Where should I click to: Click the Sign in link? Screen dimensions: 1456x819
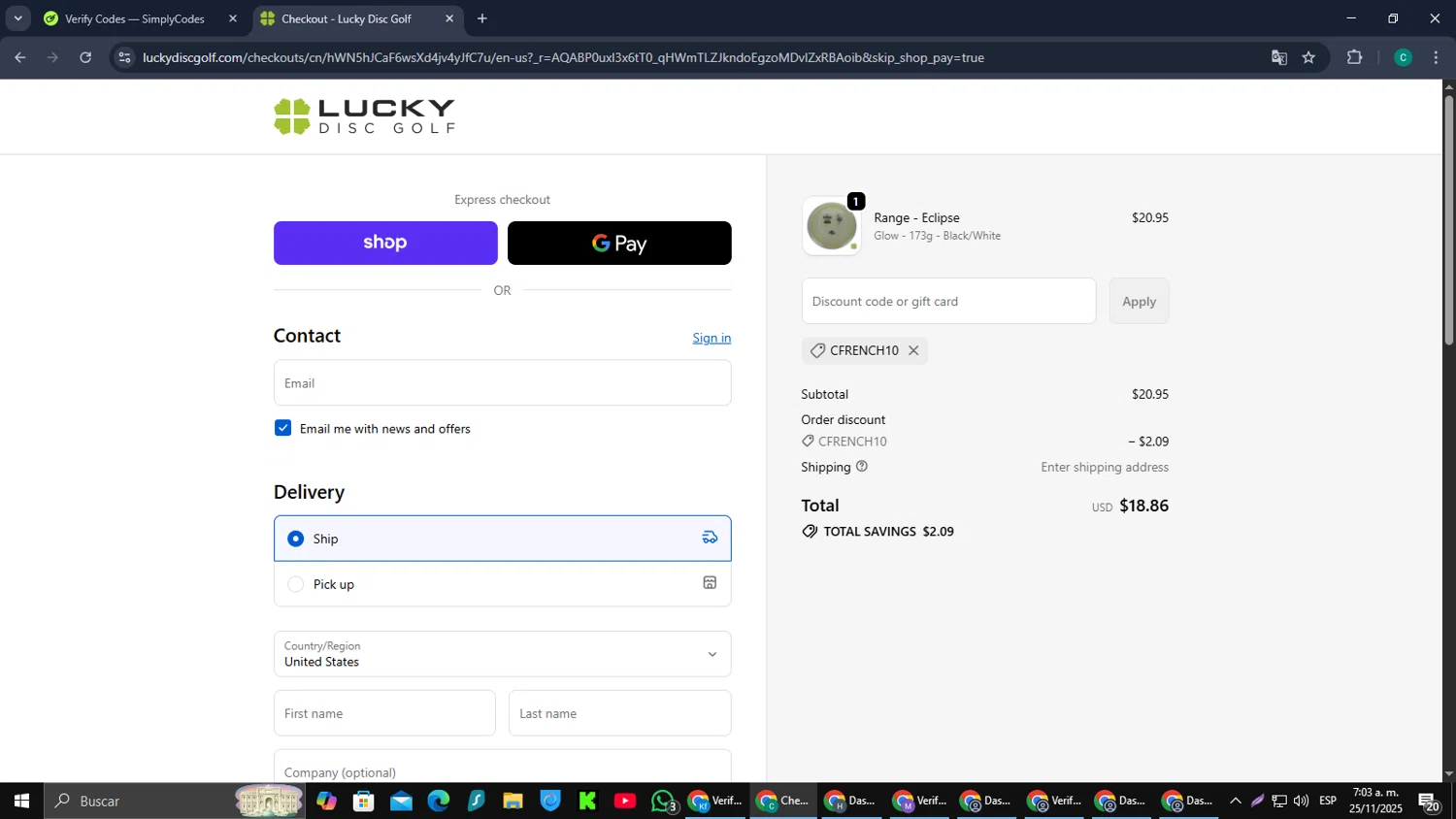click(711, 338)
